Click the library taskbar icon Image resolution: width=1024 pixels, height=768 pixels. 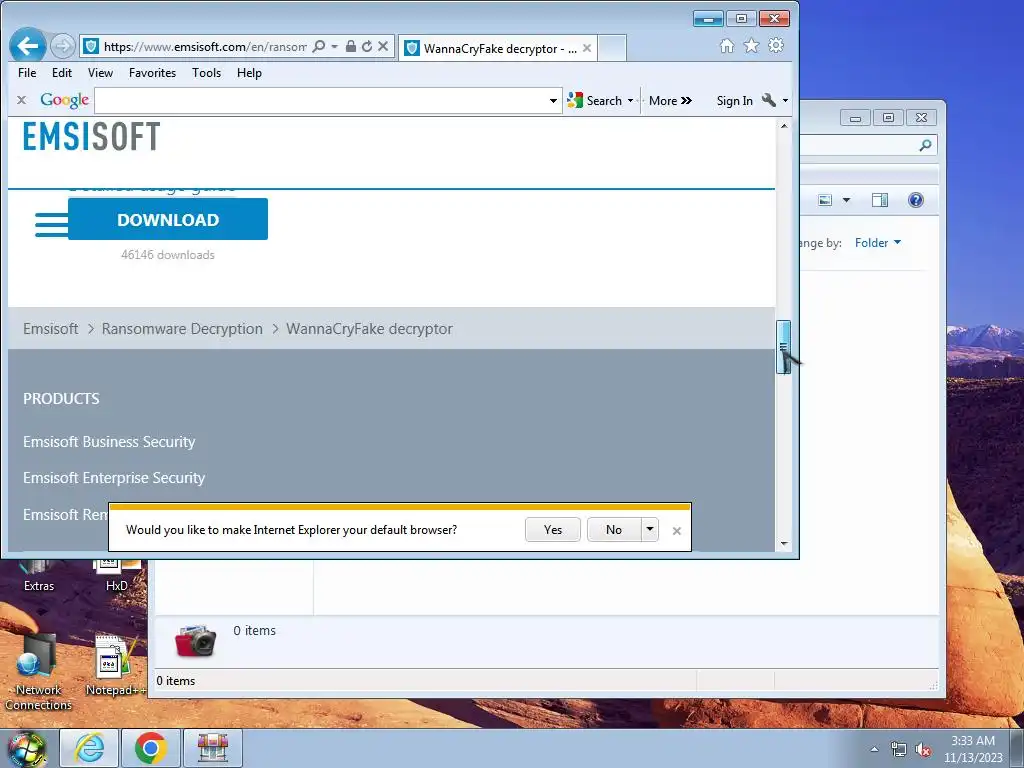(213, 748)
